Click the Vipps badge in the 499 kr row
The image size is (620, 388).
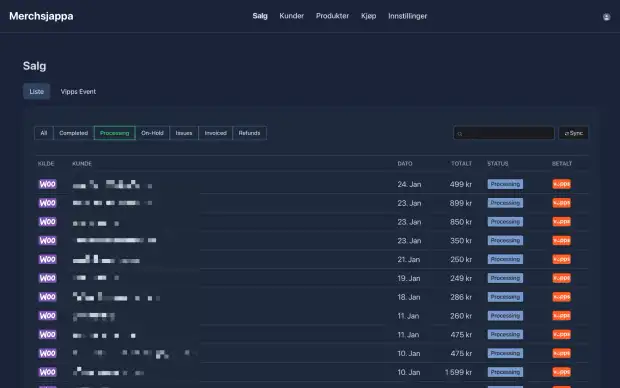[561, 184]
